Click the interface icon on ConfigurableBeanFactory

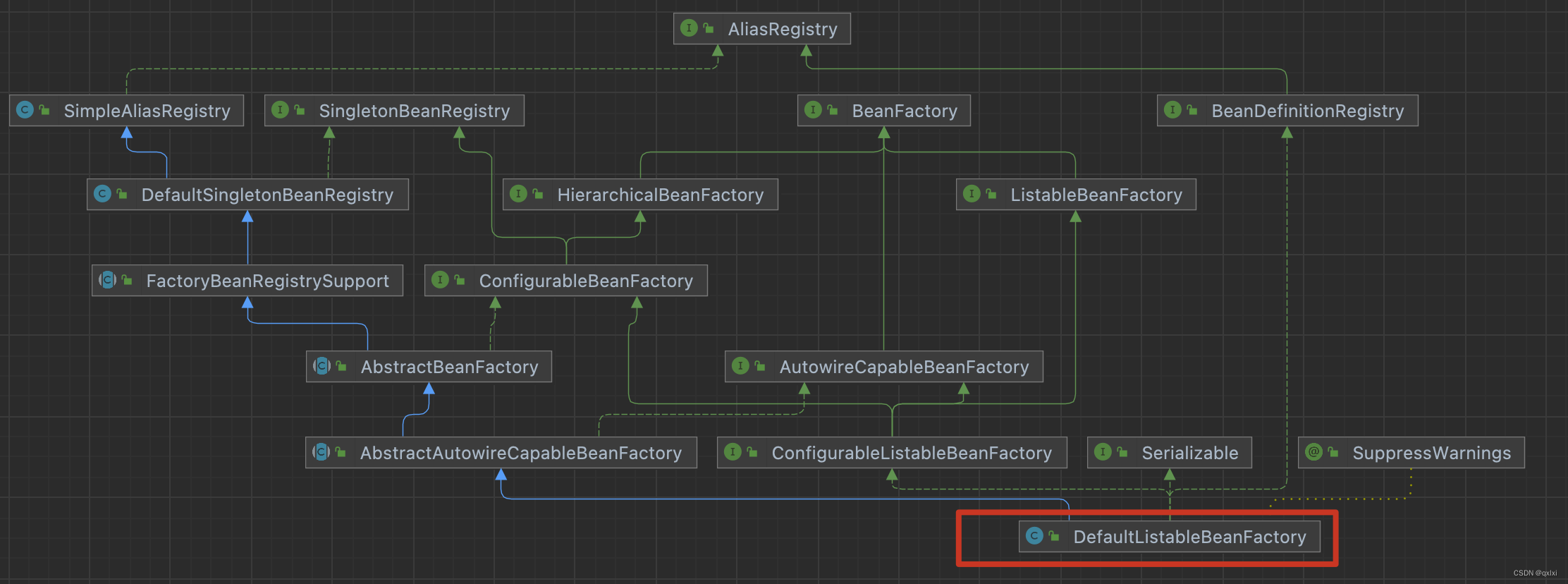440,280
